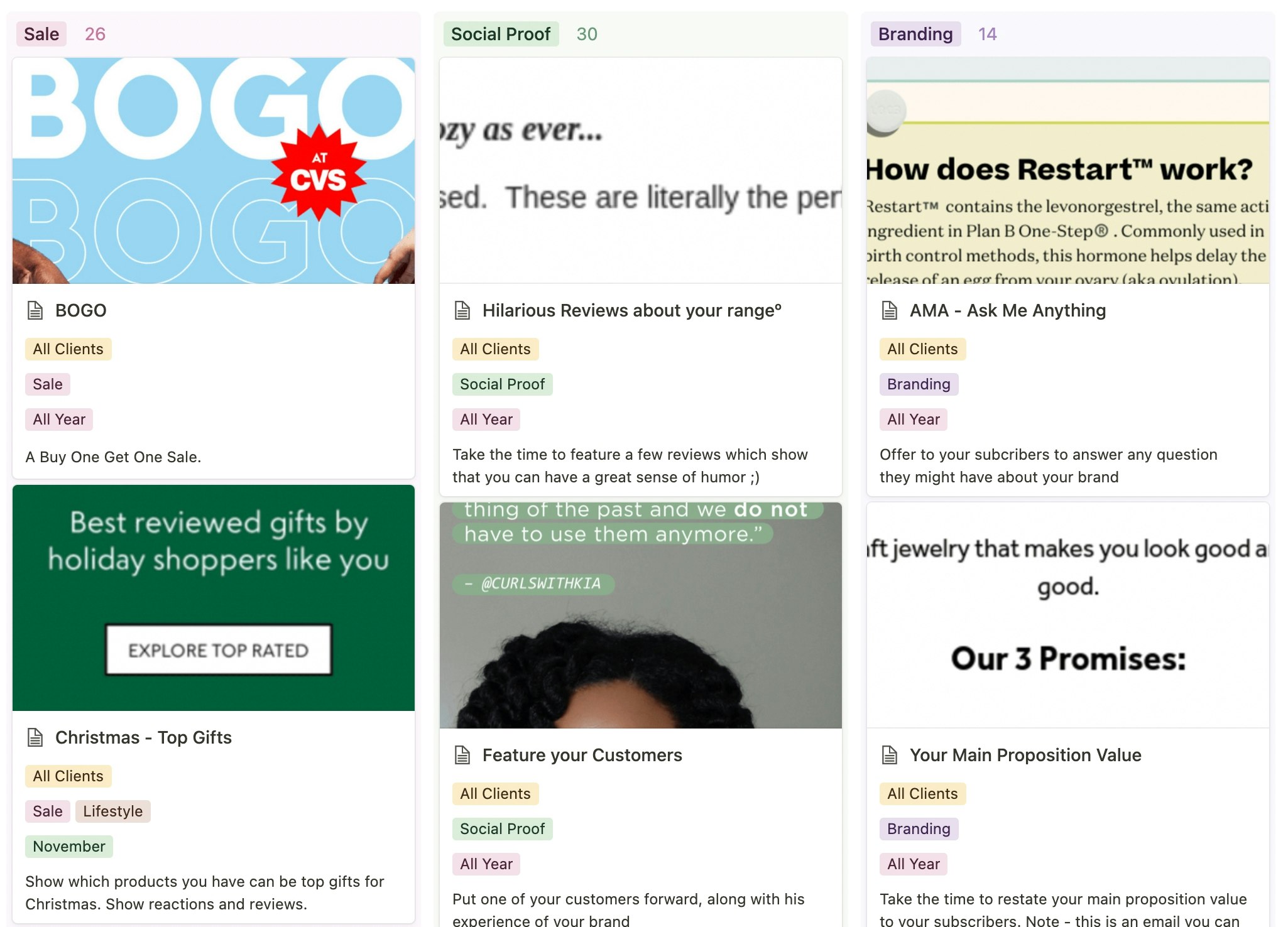Click document icon beside AMA - Ask Me Anything

(x=890, y=310)
